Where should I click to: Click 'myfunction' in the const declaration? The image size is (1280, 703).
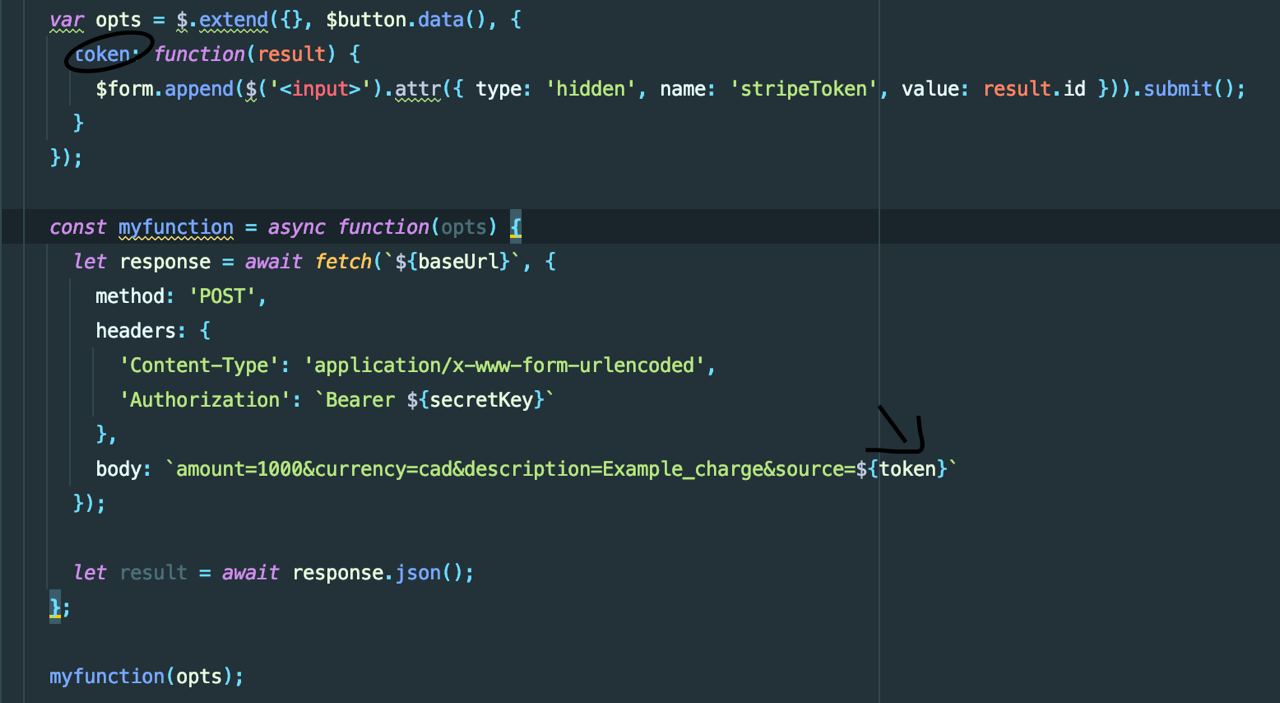point(176,227)
